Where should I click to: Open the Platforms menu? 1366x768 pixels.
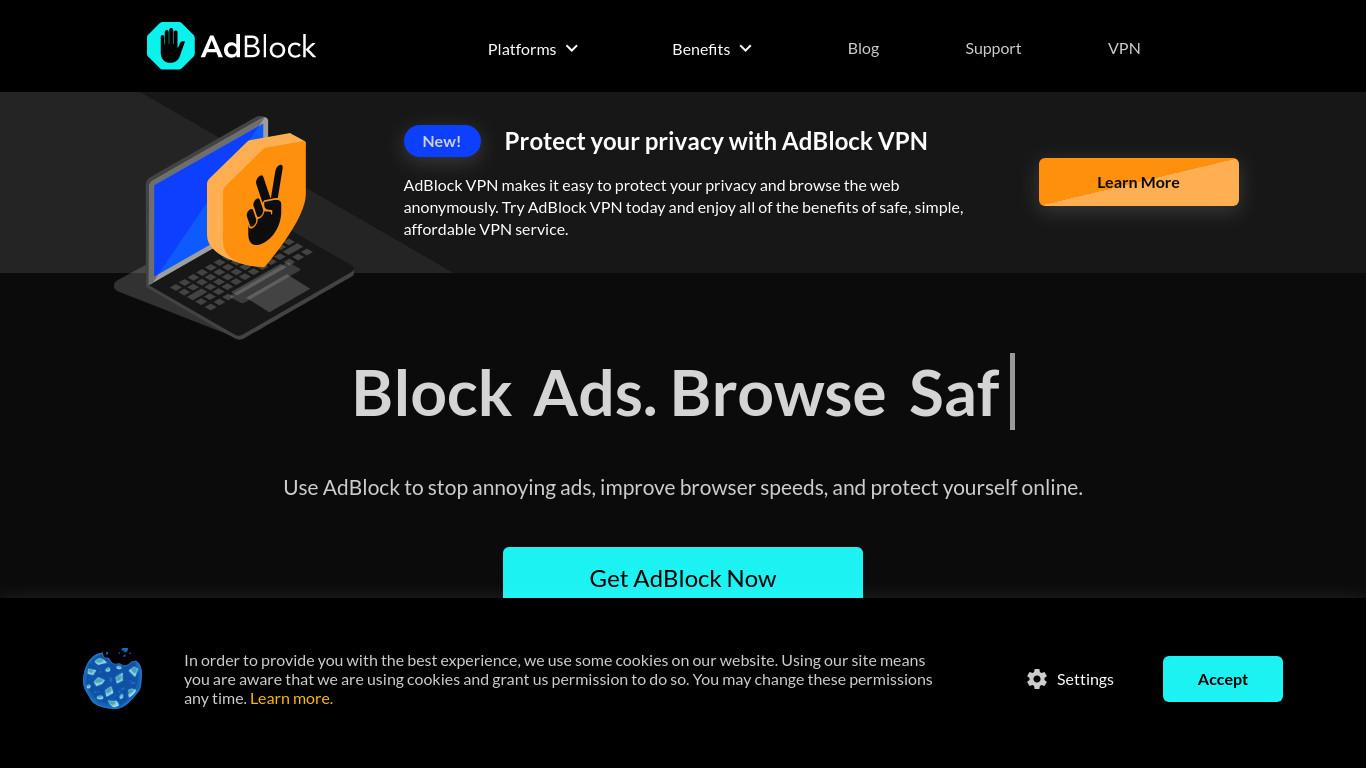pyautogui.click(x=533, y=48)
